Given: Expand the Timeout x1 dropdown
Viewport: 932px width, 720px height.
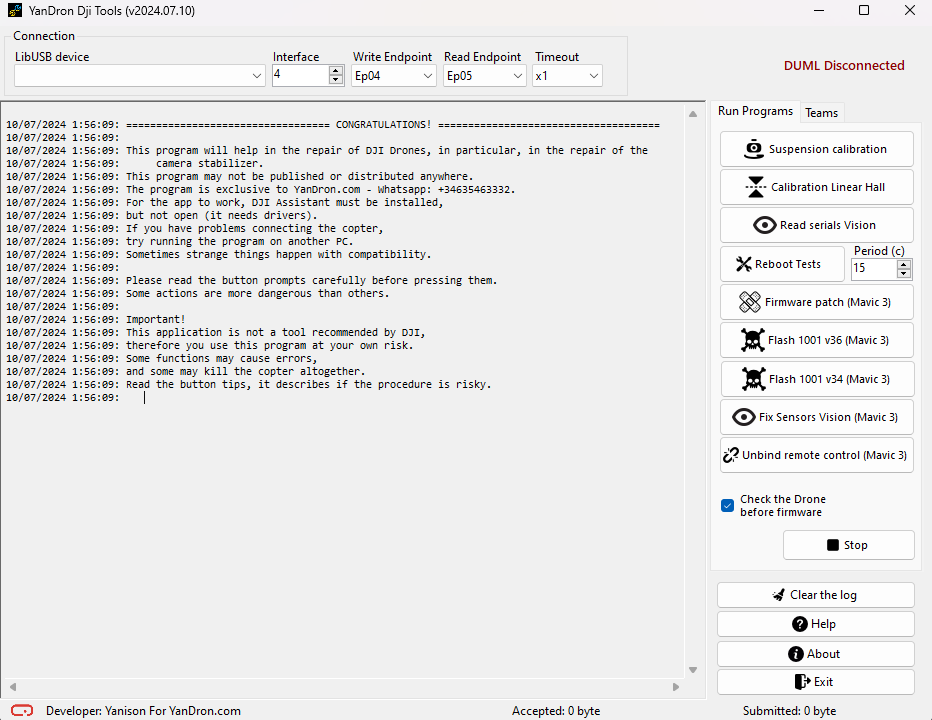Looking at the screenshot, I should 593,76.
